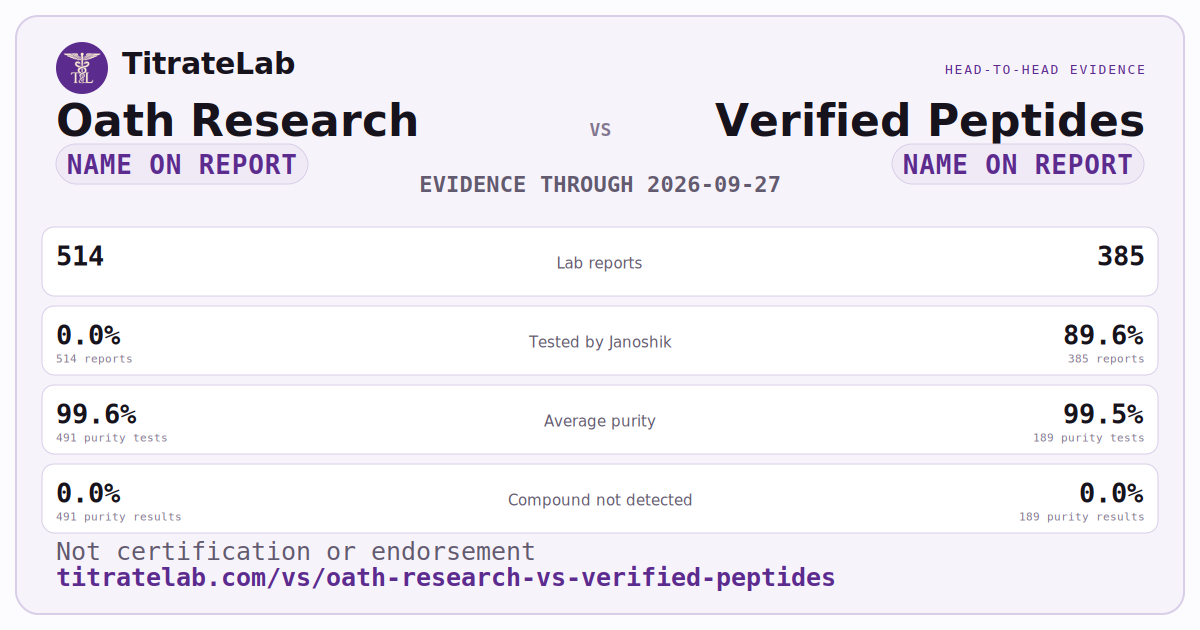Click the HEAD-TO-HEAD EVIDENCE label
The image size is (1200, 630).
pyautogui.click(x=1045, y=70)
